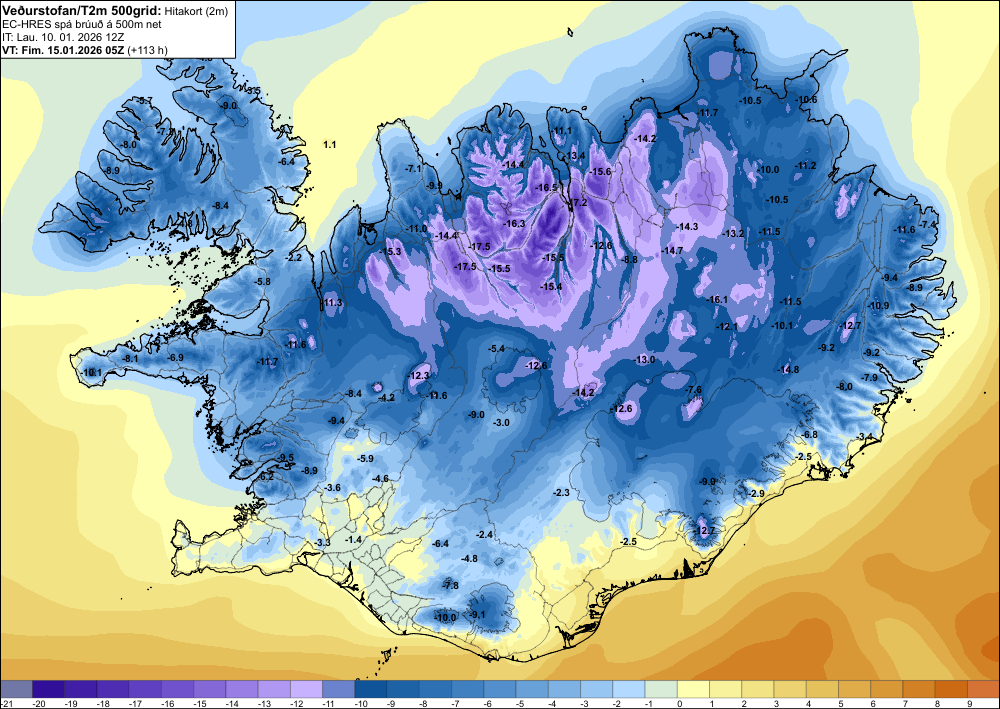Select the -5.4 temperature label
The height and width of the screenshot is (709, 1000).
coord(496,348)
